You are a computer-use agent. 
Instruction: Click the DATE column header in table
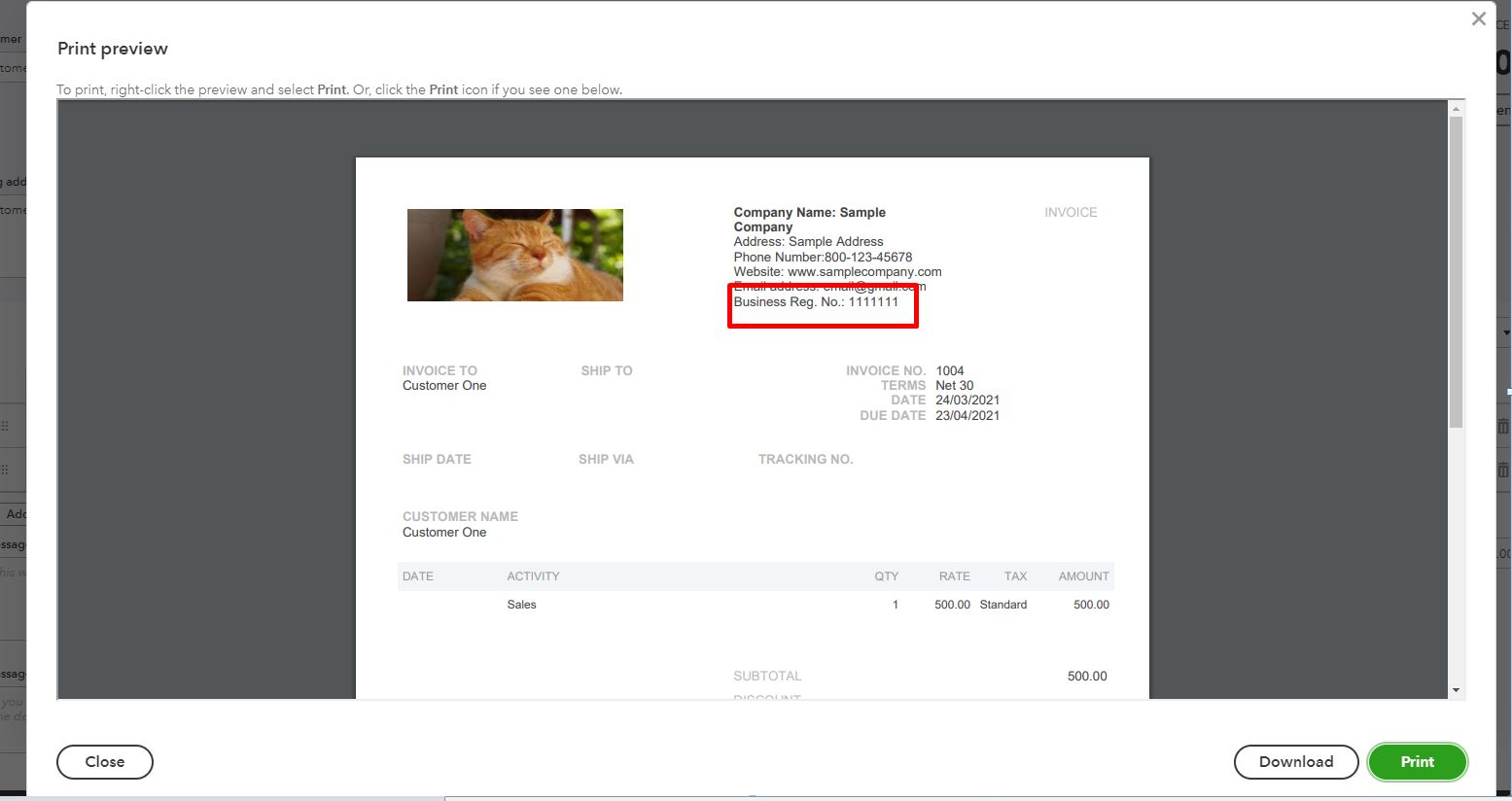point(418,576)
